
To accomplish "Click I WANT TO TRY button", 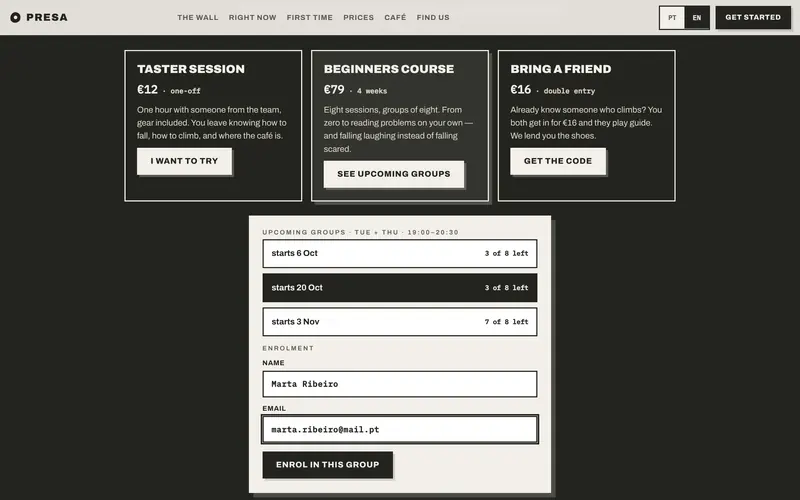I will pos(184,161).
